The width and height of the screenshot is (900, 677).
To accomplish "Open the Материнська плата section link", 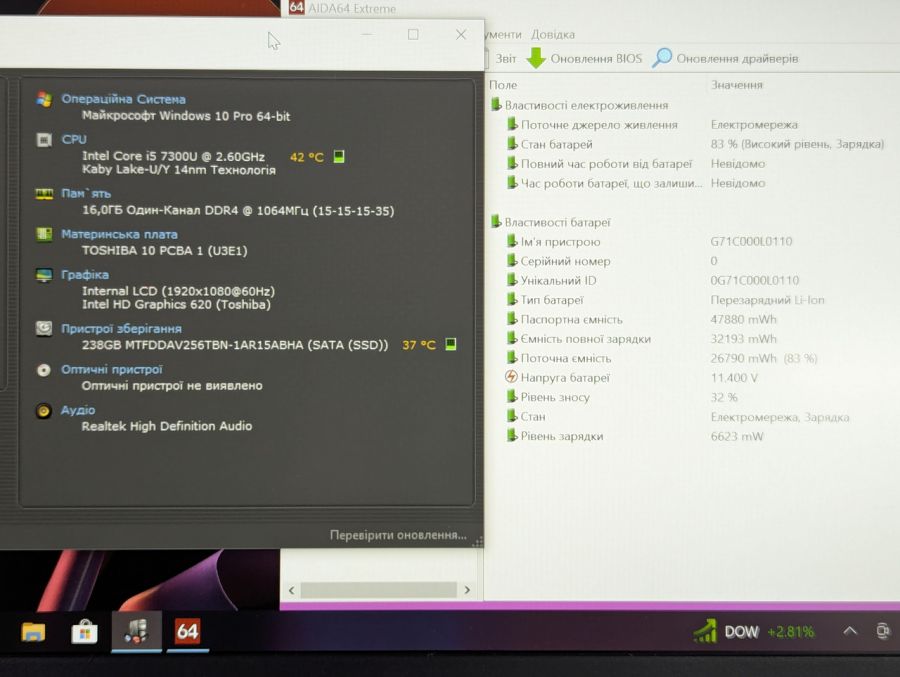I will tap(119, 234).
